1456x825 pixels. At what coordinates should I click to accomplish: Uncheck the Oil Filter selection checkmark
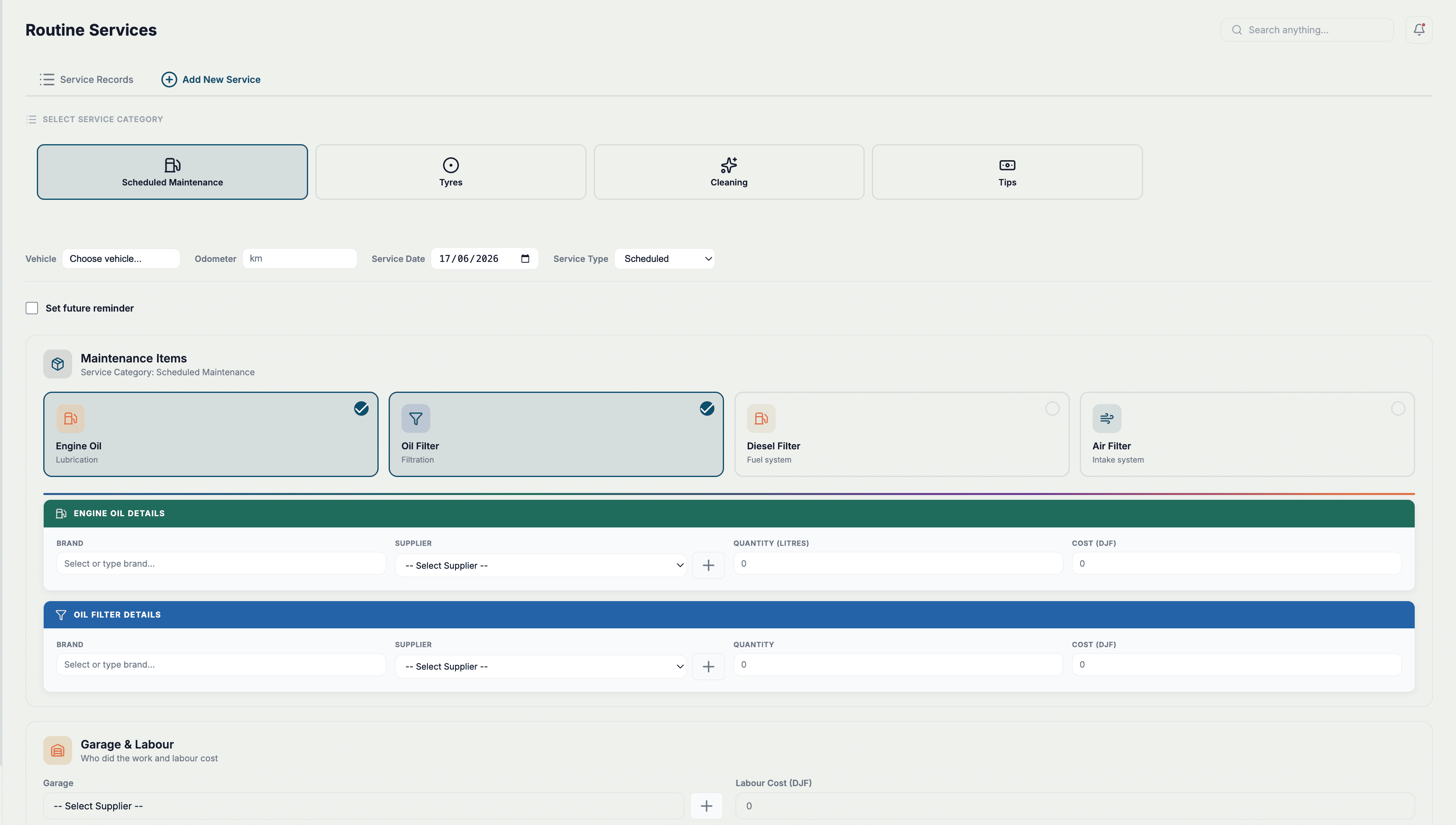coord(707,408)
